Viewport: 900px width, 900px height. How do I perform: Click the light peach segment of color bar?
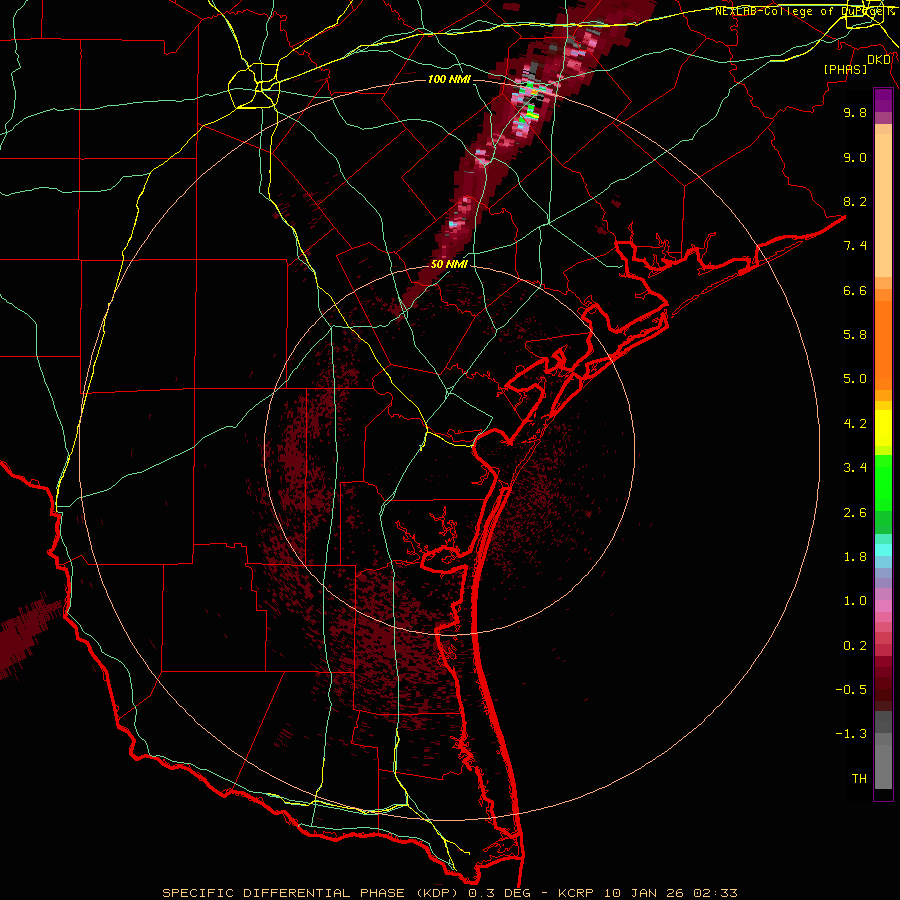883,205
